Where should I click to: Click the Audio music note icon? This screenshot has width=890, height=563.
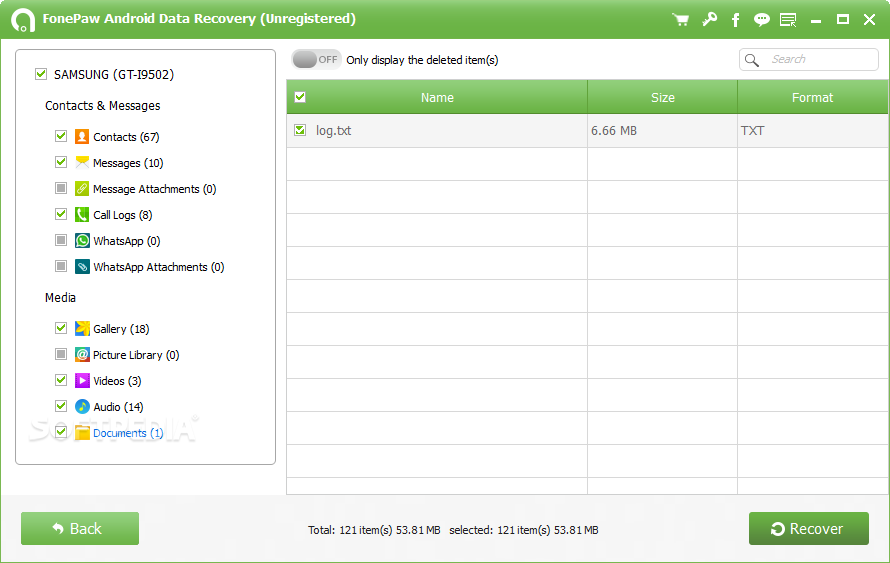(82, 406)
